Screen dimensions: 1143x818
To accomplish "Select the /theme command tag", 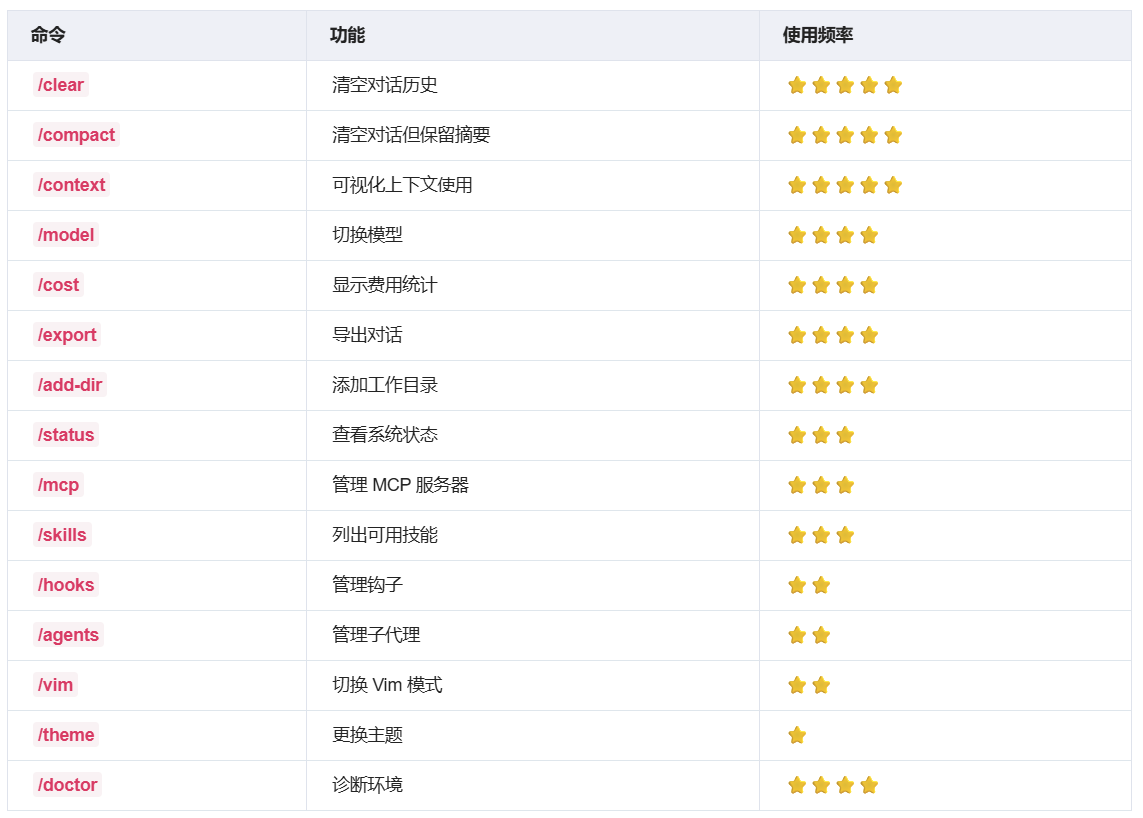I will [66, 735].
